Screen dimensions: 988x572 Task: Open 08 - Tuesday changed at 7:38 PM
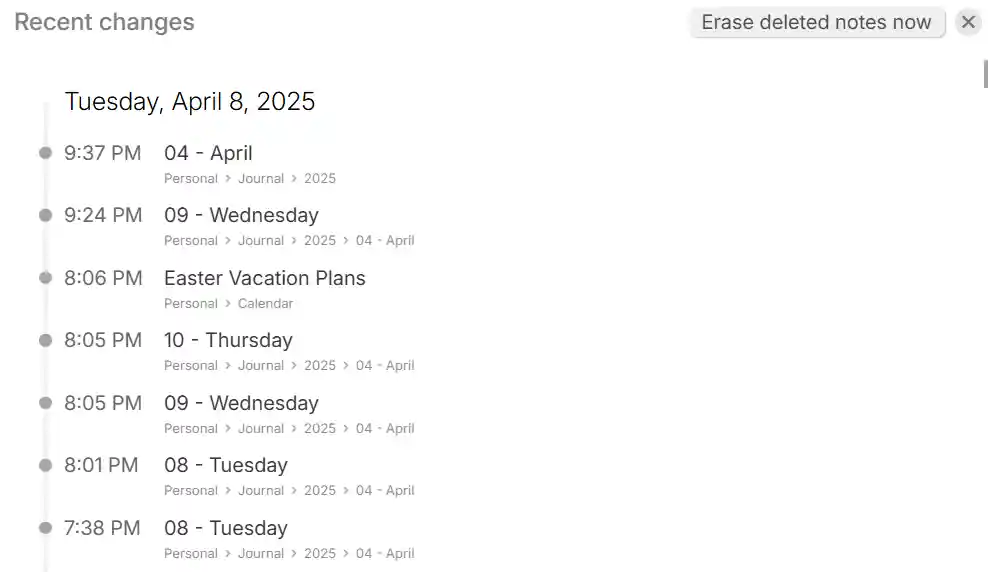(x=226, y=528)
